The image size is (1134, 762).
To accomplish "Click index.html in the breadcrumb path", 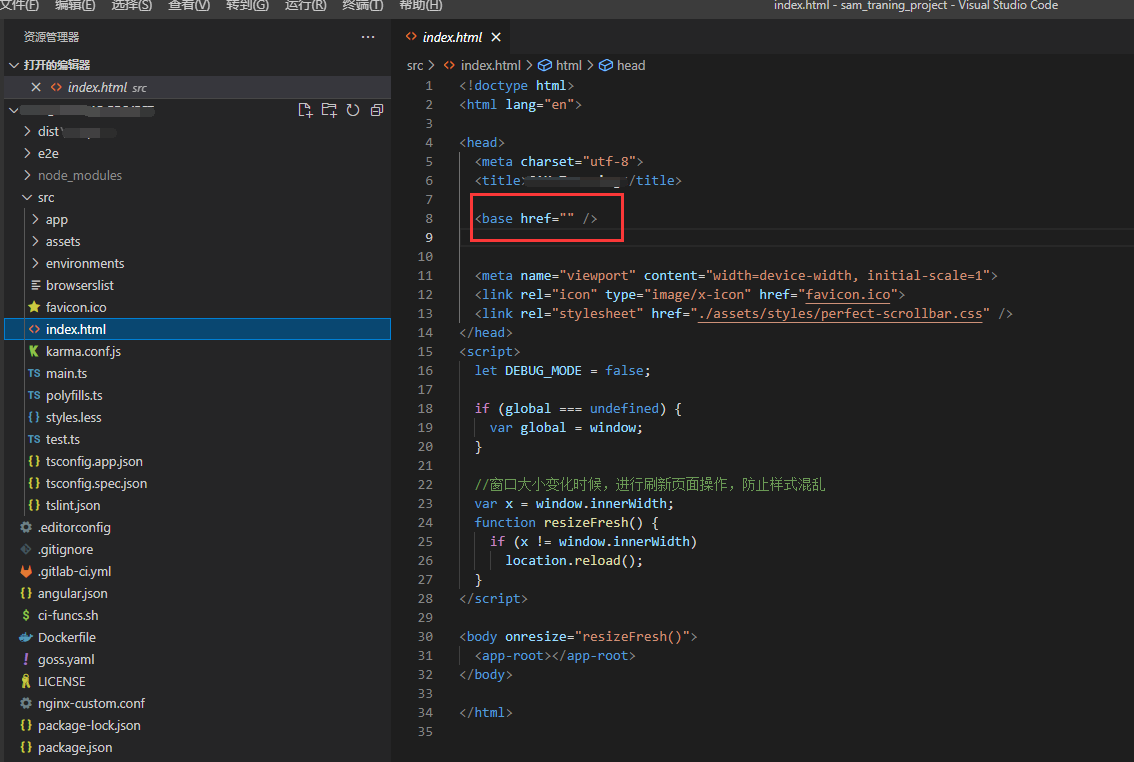I will click(490, 65).
